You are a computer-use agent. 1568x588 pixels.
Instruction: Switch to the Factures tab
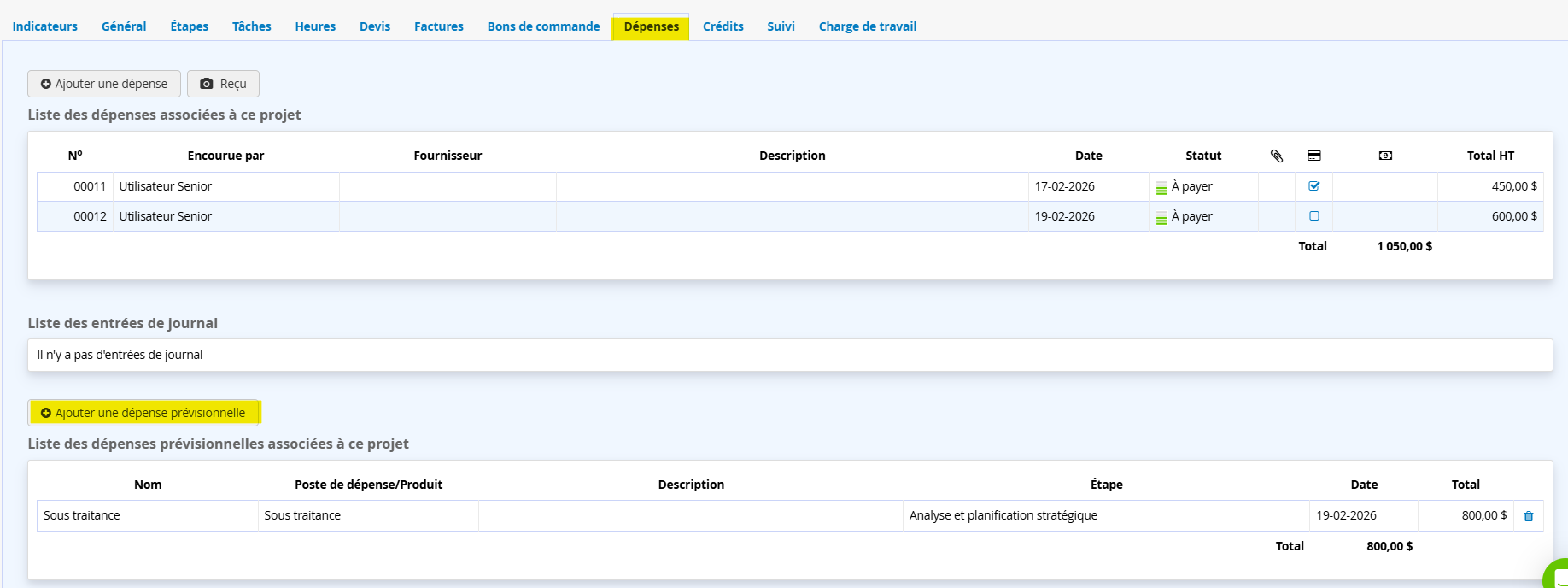(x=438, y=26)
